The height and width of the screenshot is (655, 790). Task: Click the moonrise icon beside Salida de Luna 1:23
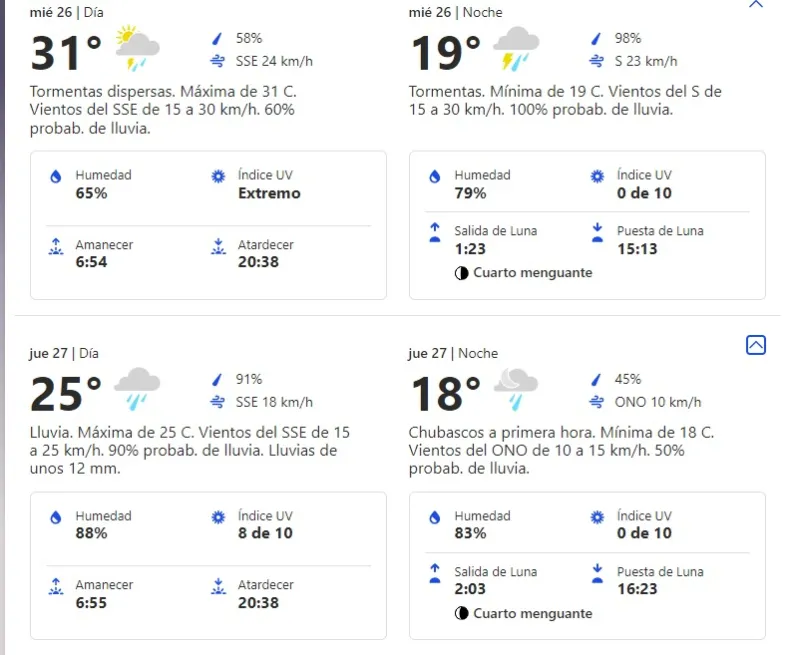click(435, 233)
